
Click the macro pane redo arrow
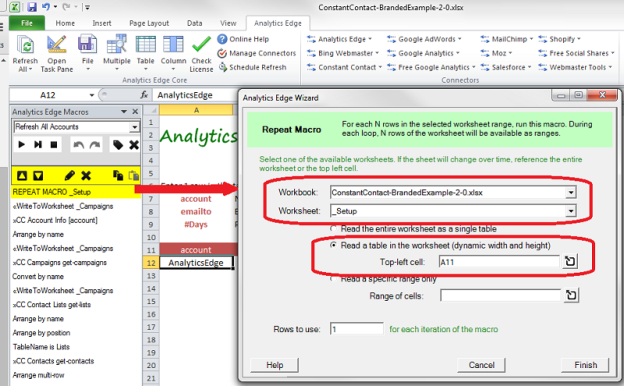click(95, 145)
